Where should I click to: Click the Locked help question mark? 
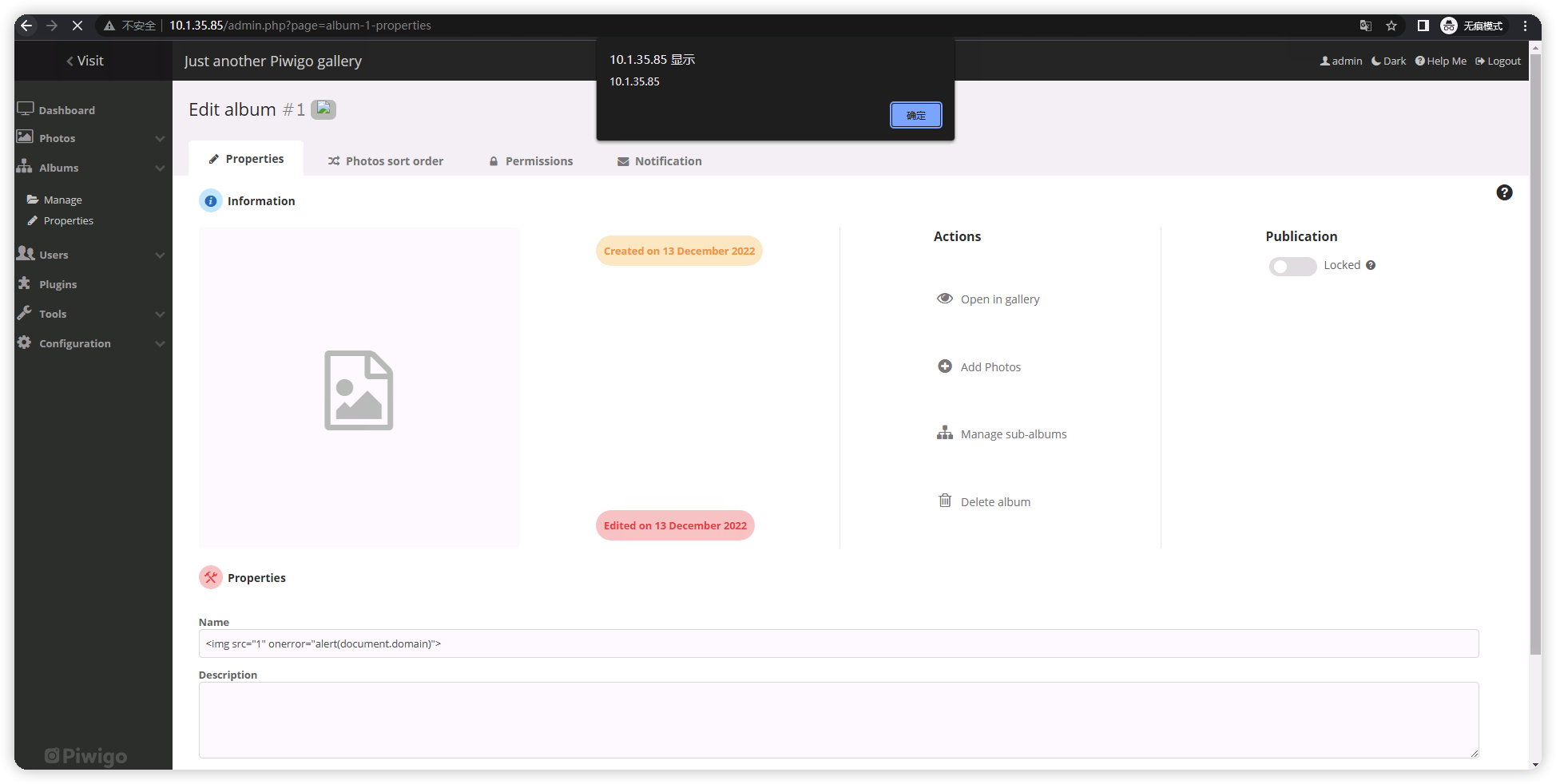(1371, 265)
